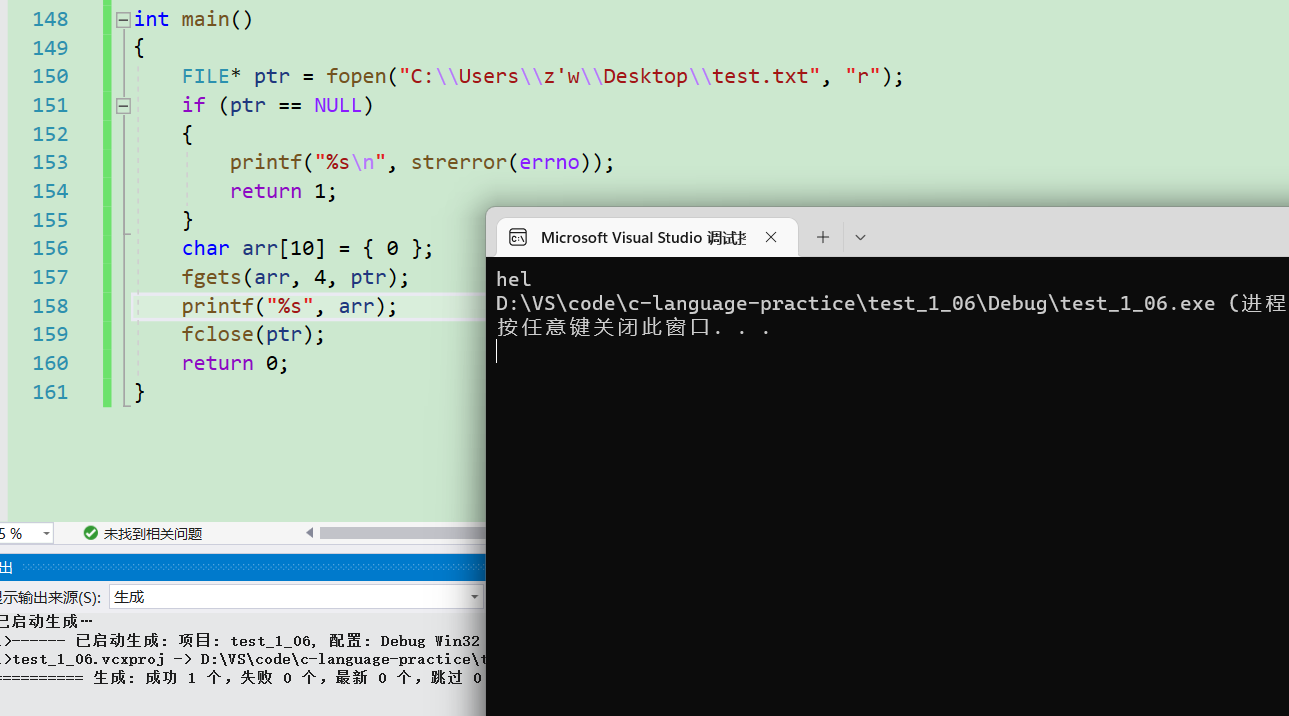The image size is (1289, 716).
Task: Click the test_1_06.vcxproj output line
Action: (244, 659)
